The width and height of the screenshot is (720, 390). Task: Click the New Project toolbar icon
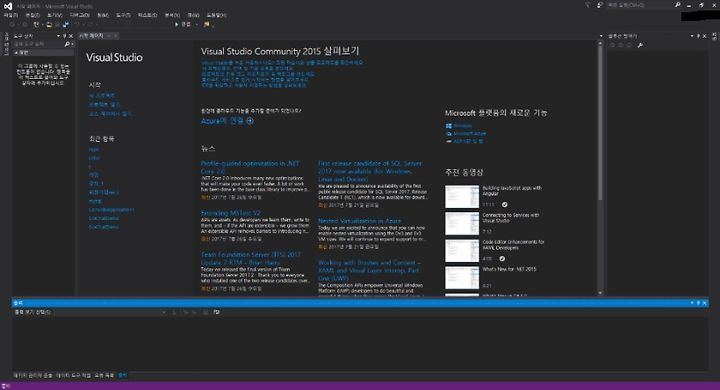36,24
